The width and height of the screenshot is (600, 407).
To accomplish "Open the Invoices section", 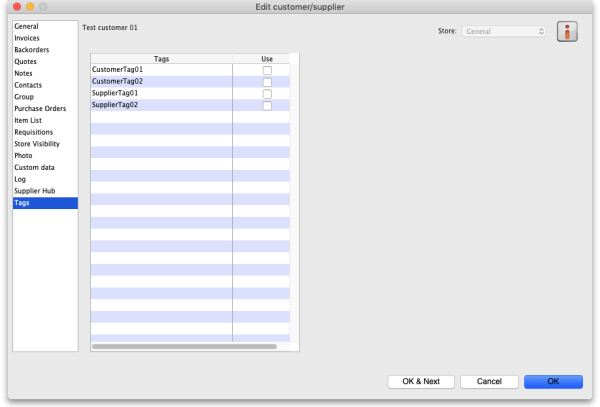I will [x=27, y=38].
